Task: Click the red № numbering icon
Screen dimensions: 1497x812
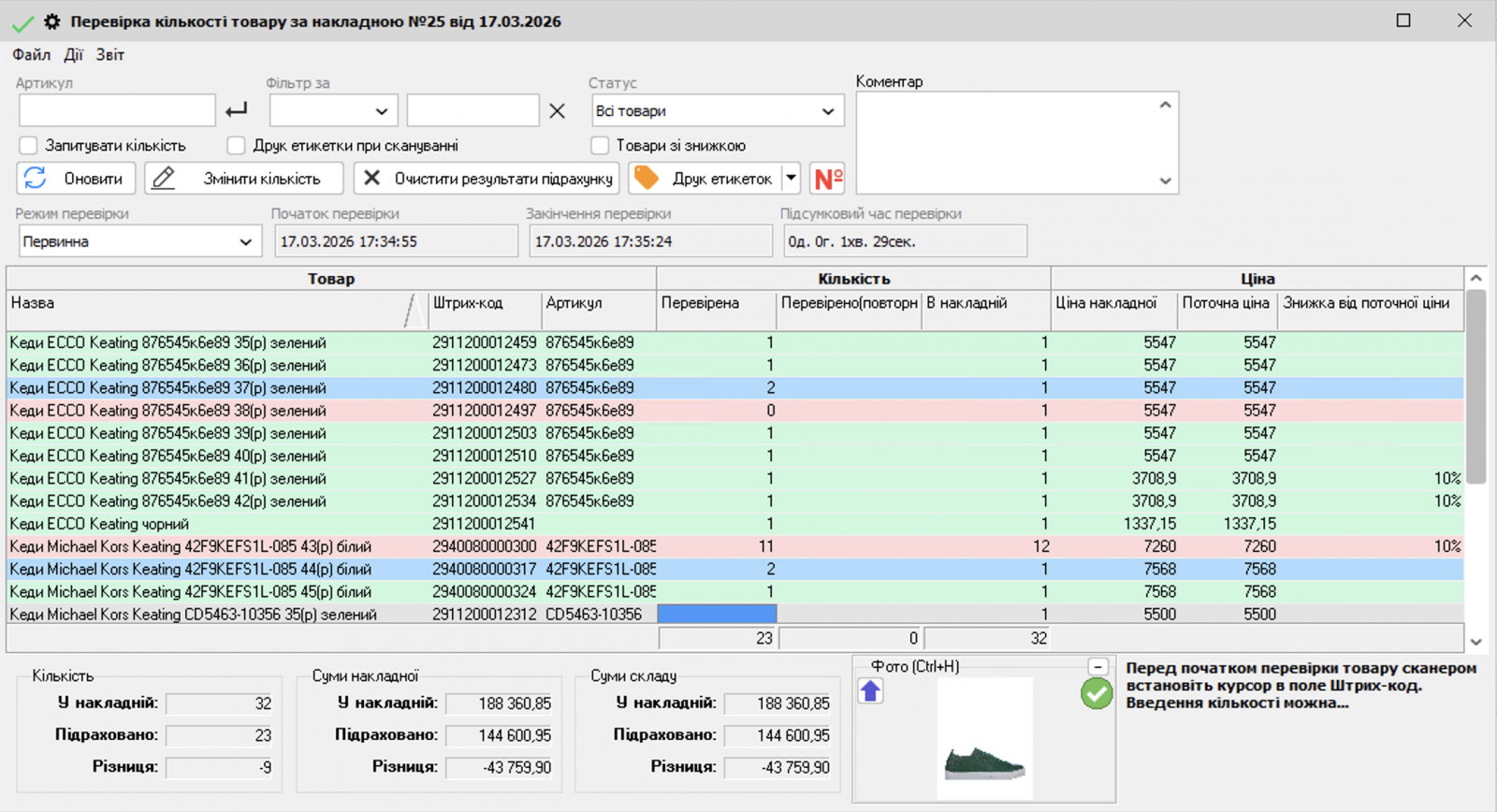Action: pos(828,178)
